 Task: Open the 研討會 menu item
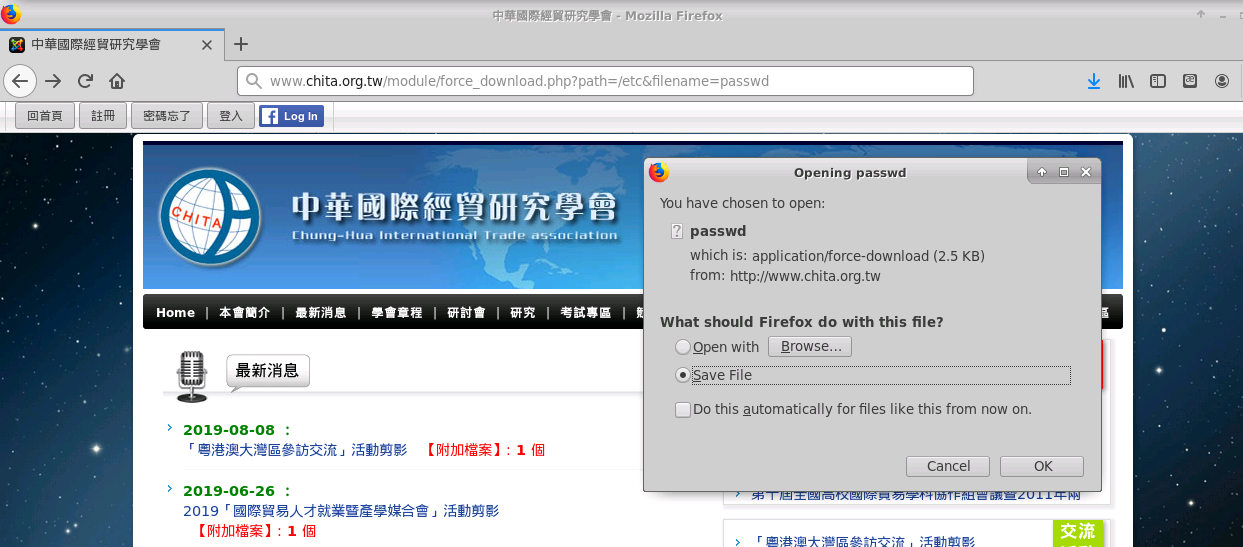coord(466,313)
